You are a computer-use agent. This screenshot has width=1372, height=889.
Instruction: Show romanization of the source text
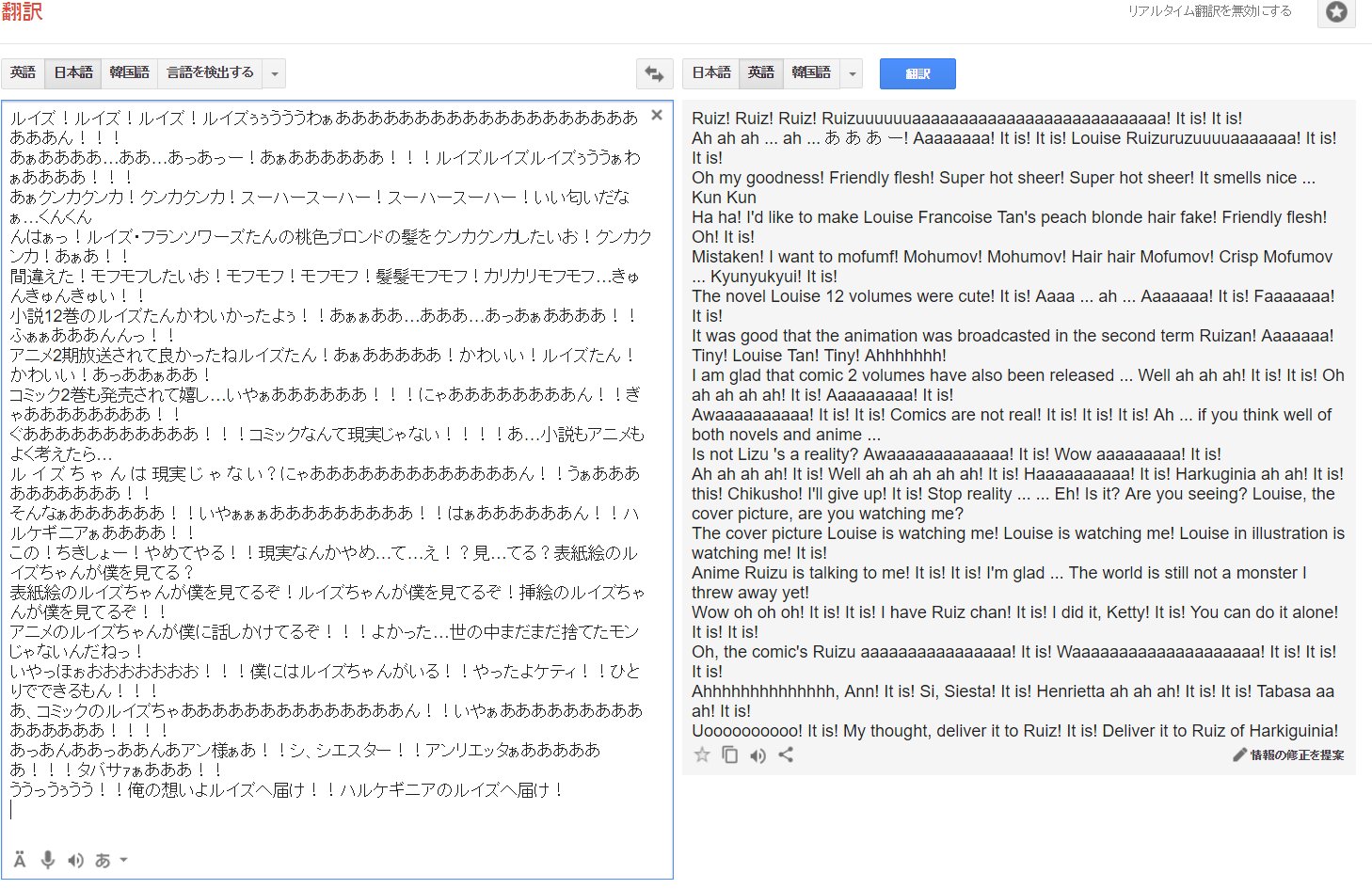tap(19, 859)
